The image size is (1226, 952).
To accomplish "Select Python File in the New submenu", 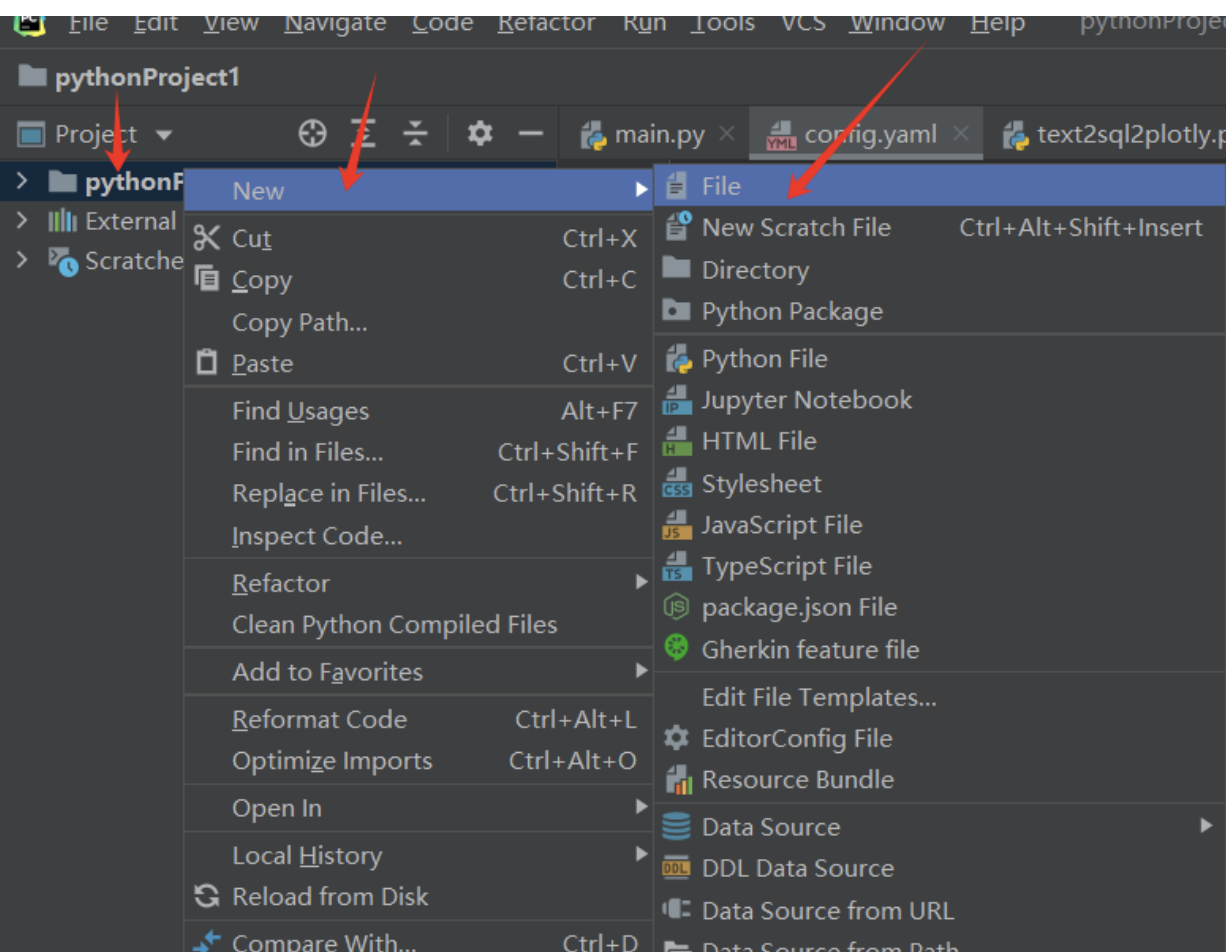I will 764,358.
